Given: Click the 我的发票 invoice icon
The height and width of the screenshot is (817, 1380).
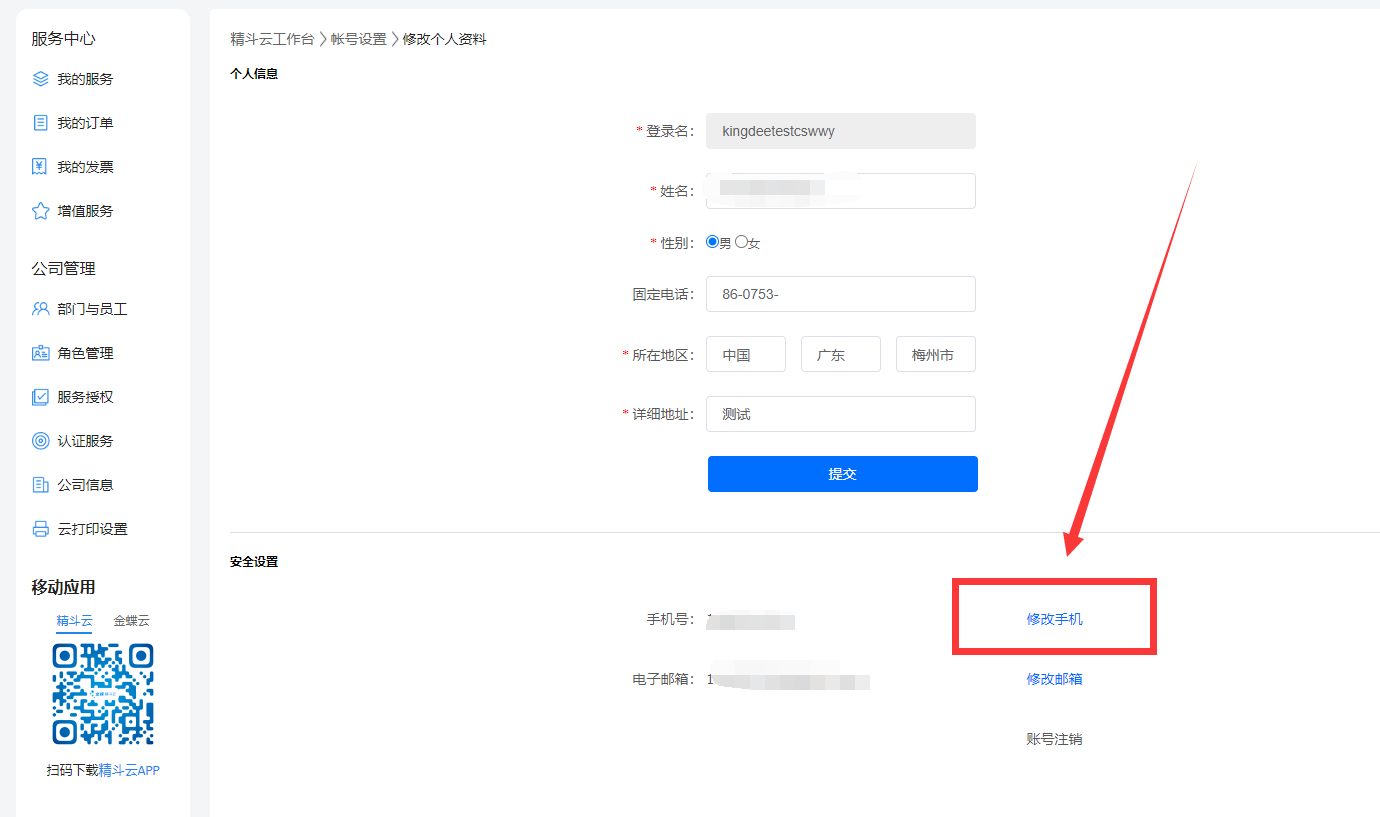Looking at the screenshot, I should 40,166.
